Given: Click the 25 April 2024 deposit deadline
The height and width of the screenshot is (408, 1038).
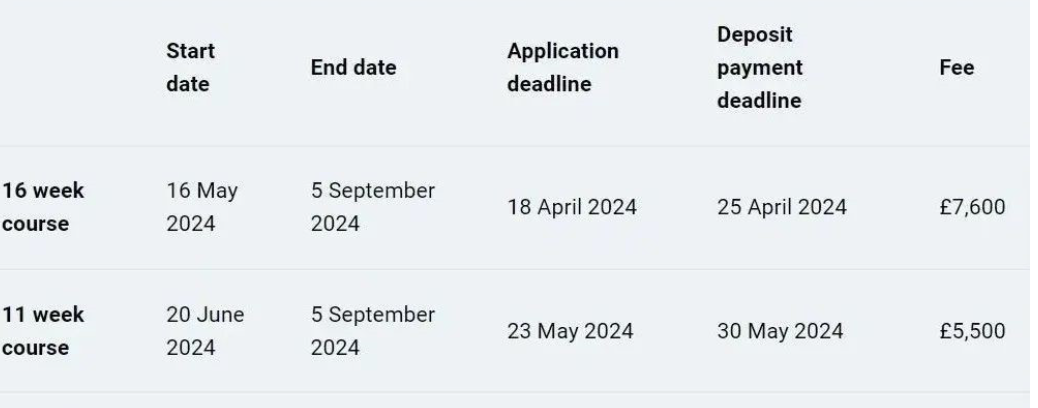Looking at the screenshot, I should pos(782,208).
